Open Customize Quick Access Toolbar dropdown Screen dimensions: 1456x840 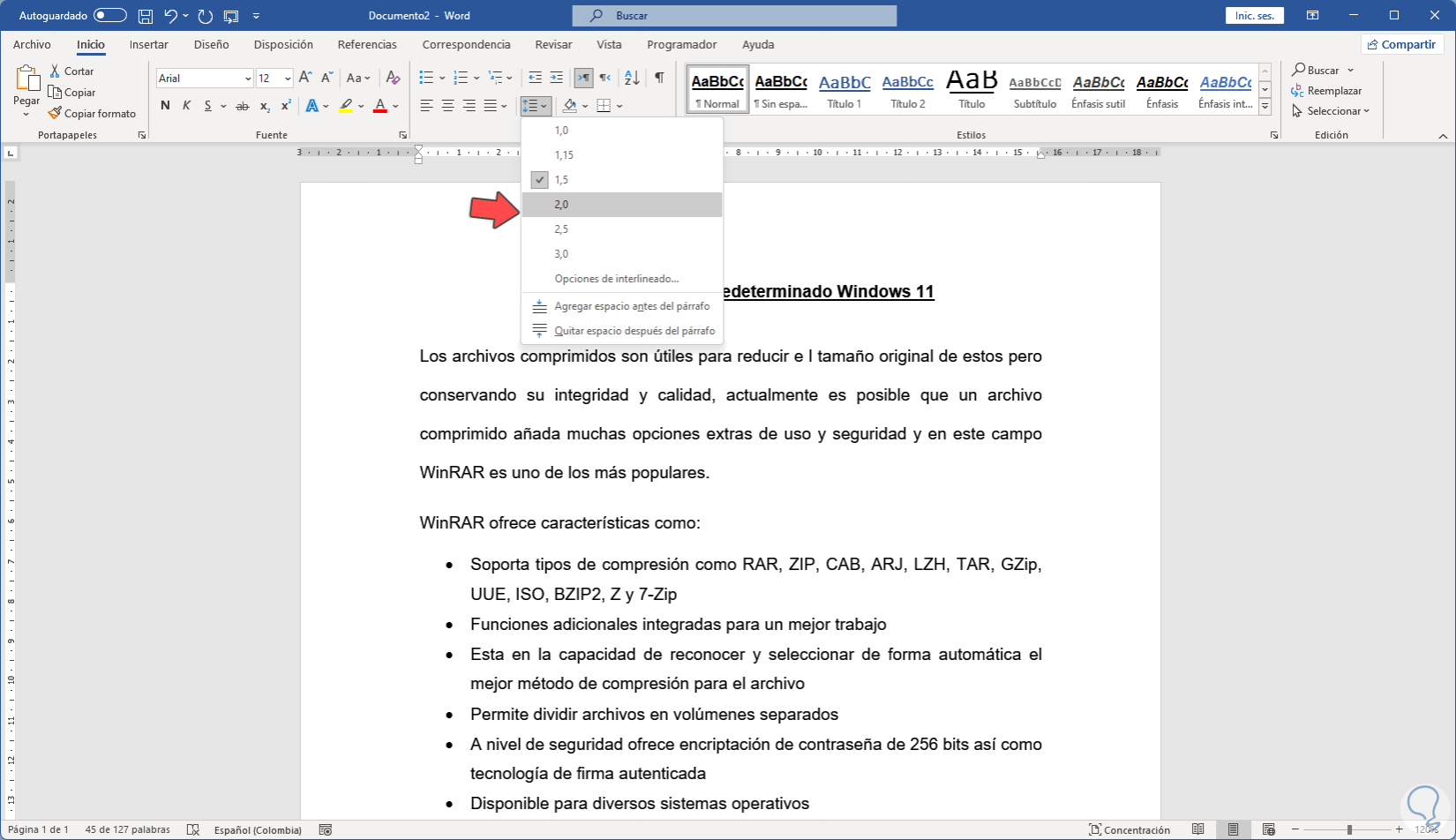[256, 16]
